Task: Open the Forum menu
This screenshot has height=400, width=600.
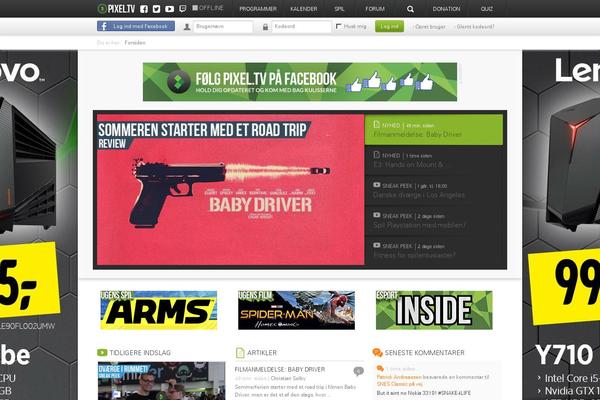Action: click(x=375, y=9)
